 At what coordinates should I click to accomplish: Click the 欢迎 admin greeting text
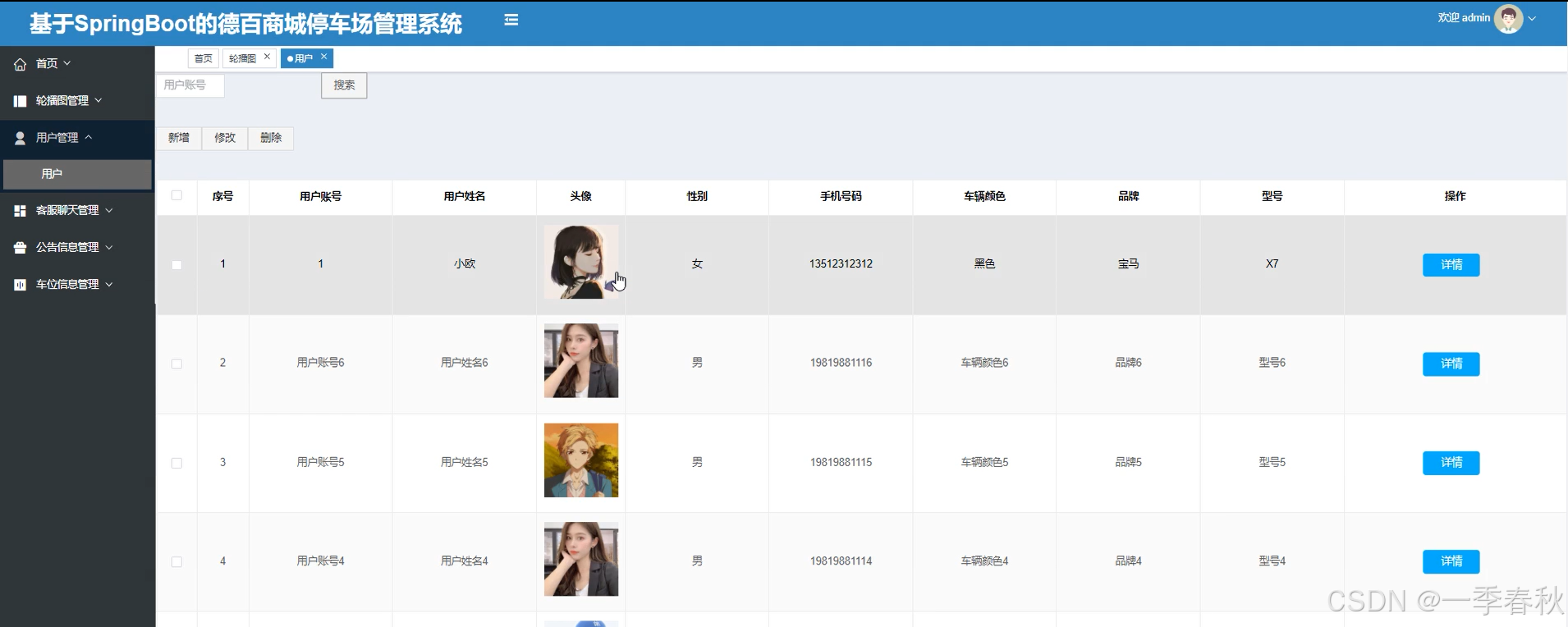point(1464,18)
